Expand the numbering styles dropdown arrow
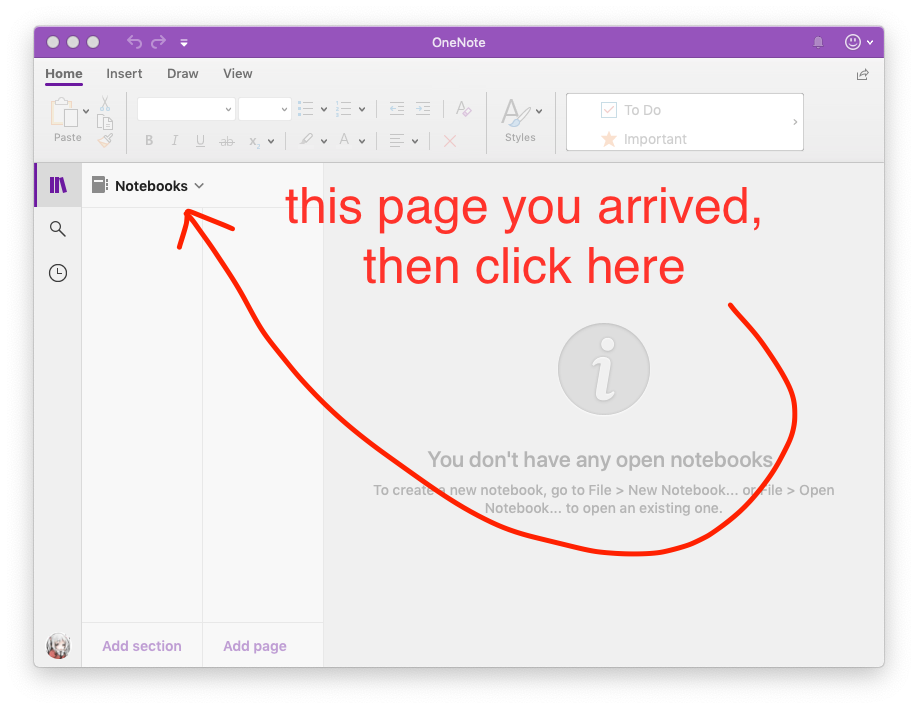Viewport: 918px width, 709px height. [x=362, y=109]
